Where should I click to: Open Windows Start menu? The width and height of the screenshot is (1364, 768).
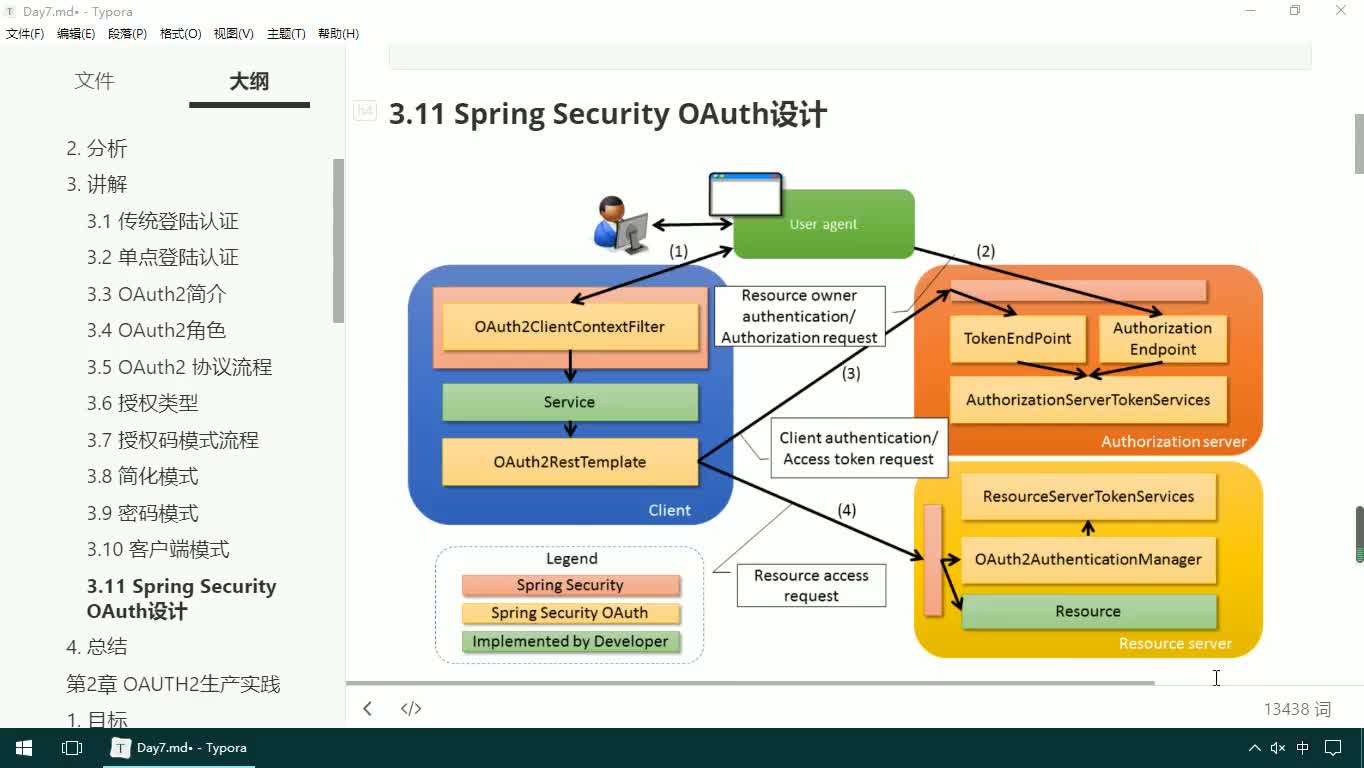[24, 747]
